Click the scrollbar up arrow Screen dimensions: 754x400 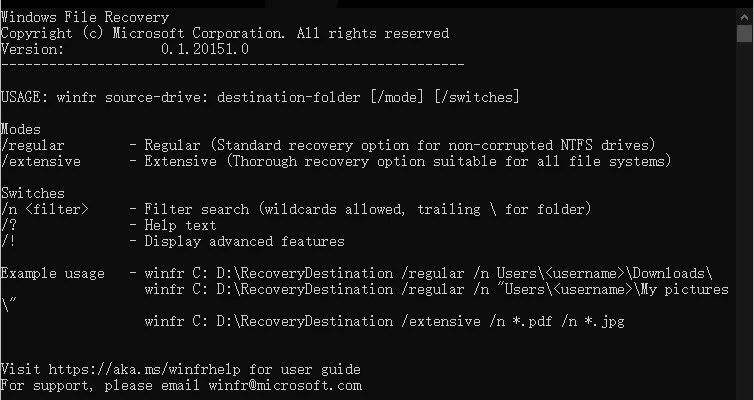click(x=745, y=16)
